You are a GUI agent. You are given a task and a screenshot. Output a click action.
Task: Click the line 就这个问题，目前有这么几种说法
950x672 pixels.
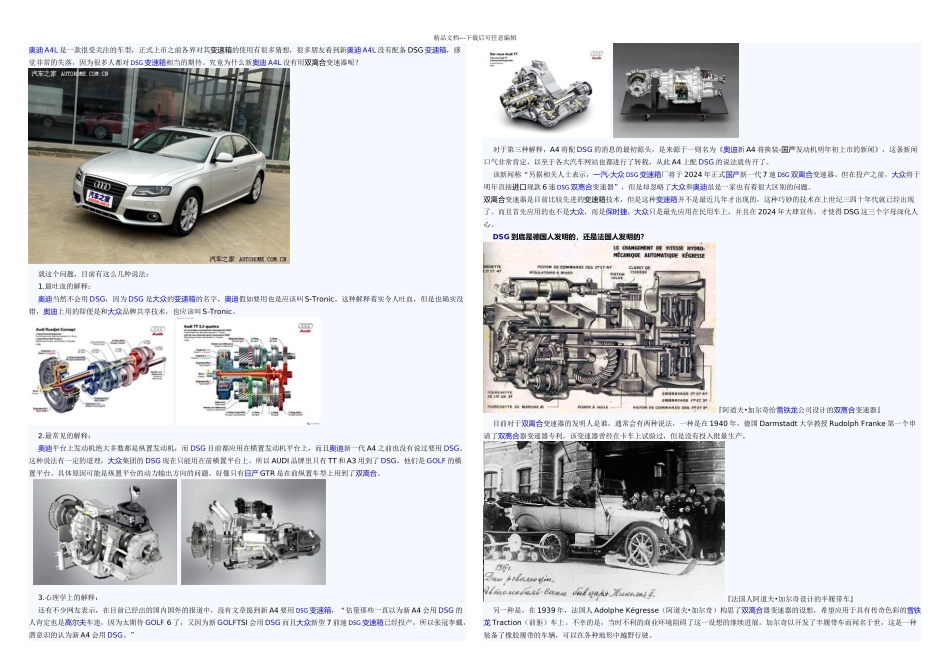tap(93, 274)
